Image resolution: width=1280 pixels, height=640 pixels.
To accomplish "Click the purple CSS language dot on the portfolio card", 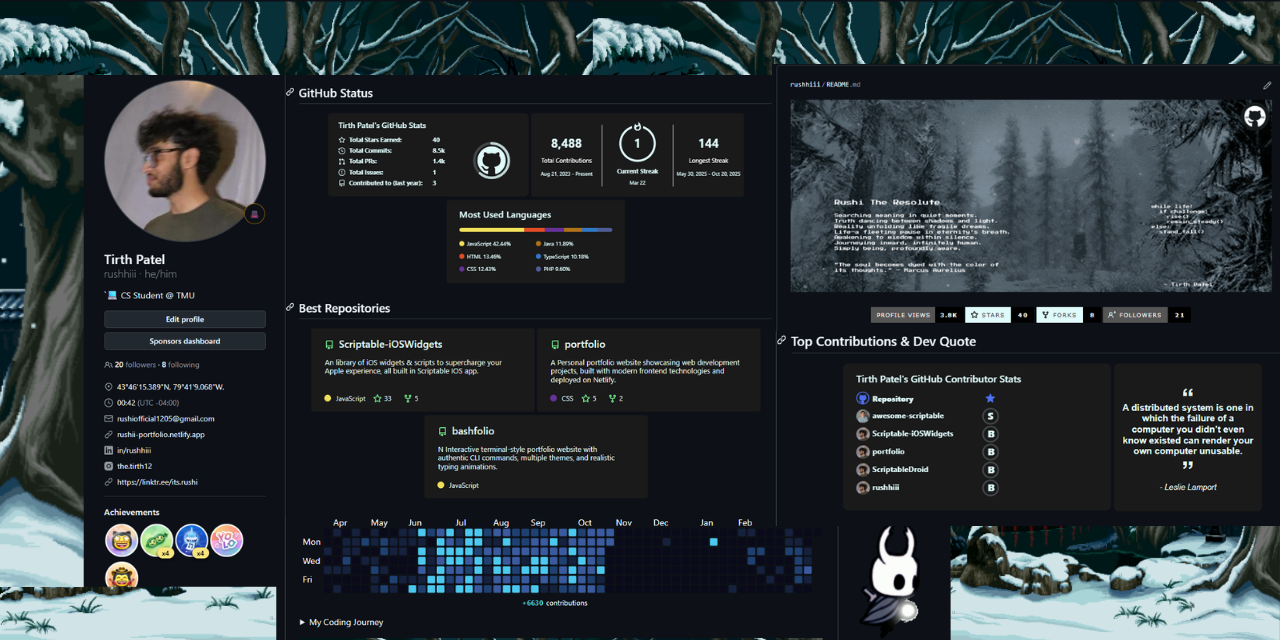I will tap(554, 398).
